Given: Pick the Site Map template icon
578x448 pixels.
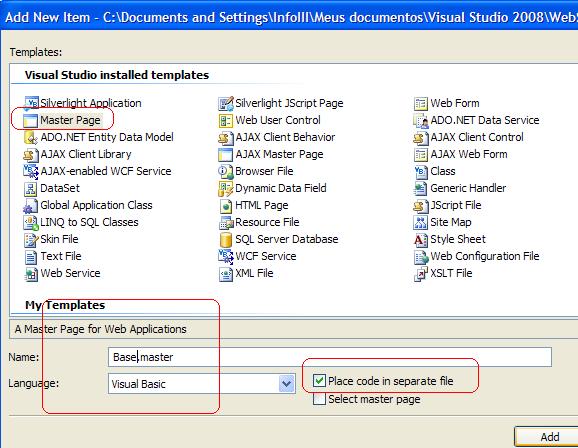Looking at the screenshot, I should click(421, 222).
